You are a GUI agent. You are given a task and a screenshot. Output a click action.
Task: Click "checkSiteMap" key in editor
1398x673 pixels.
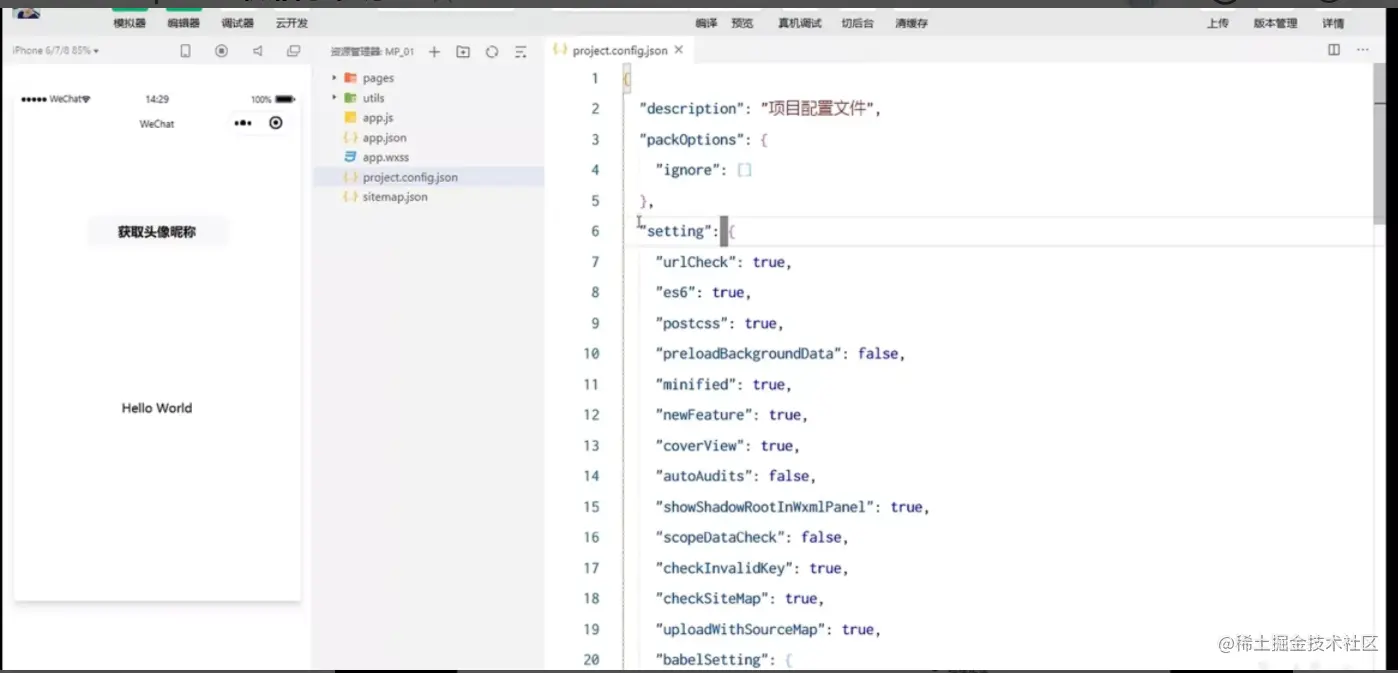point(715,598)
